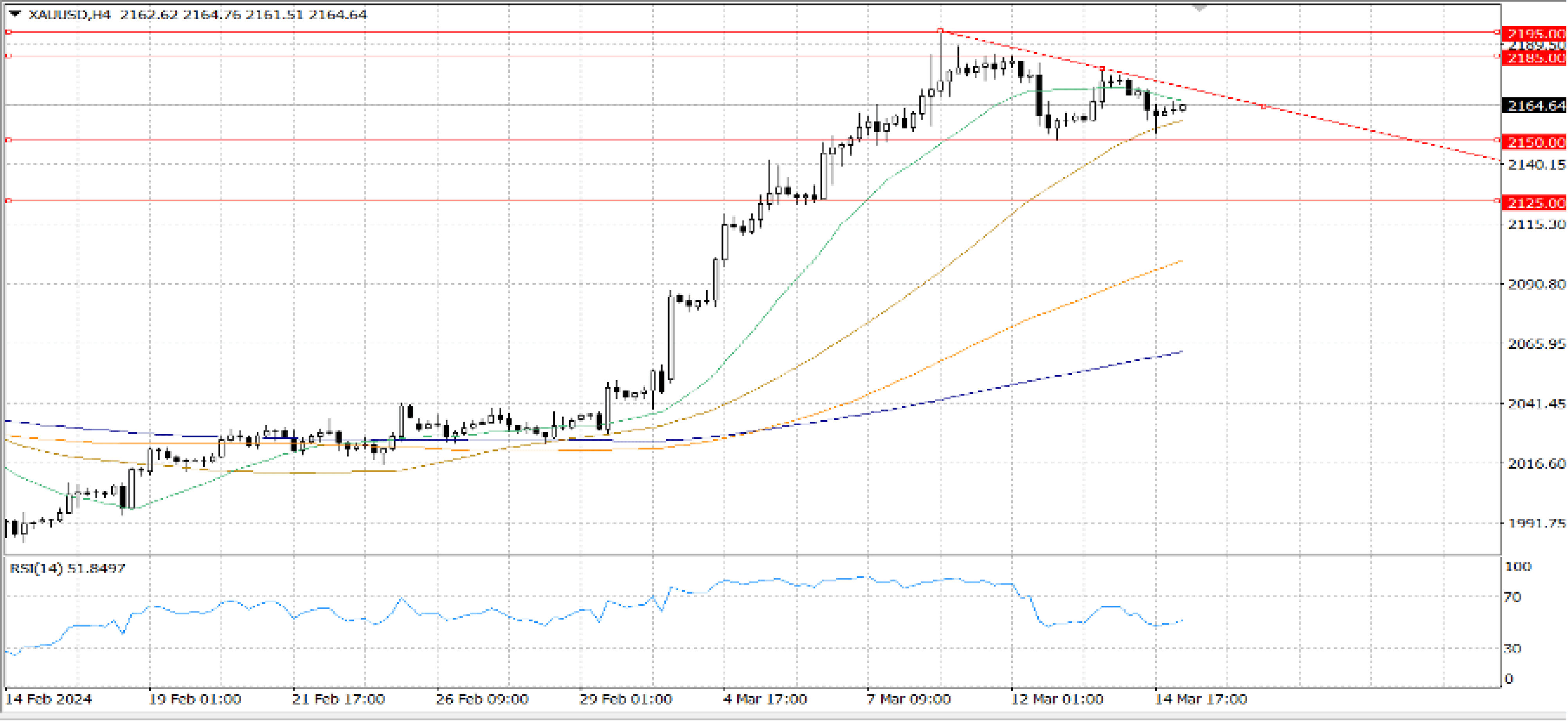The image size is (1568, 722).
Task: Click the right handle of the 2150.00 line
Action: click(x=1498, y=140)
